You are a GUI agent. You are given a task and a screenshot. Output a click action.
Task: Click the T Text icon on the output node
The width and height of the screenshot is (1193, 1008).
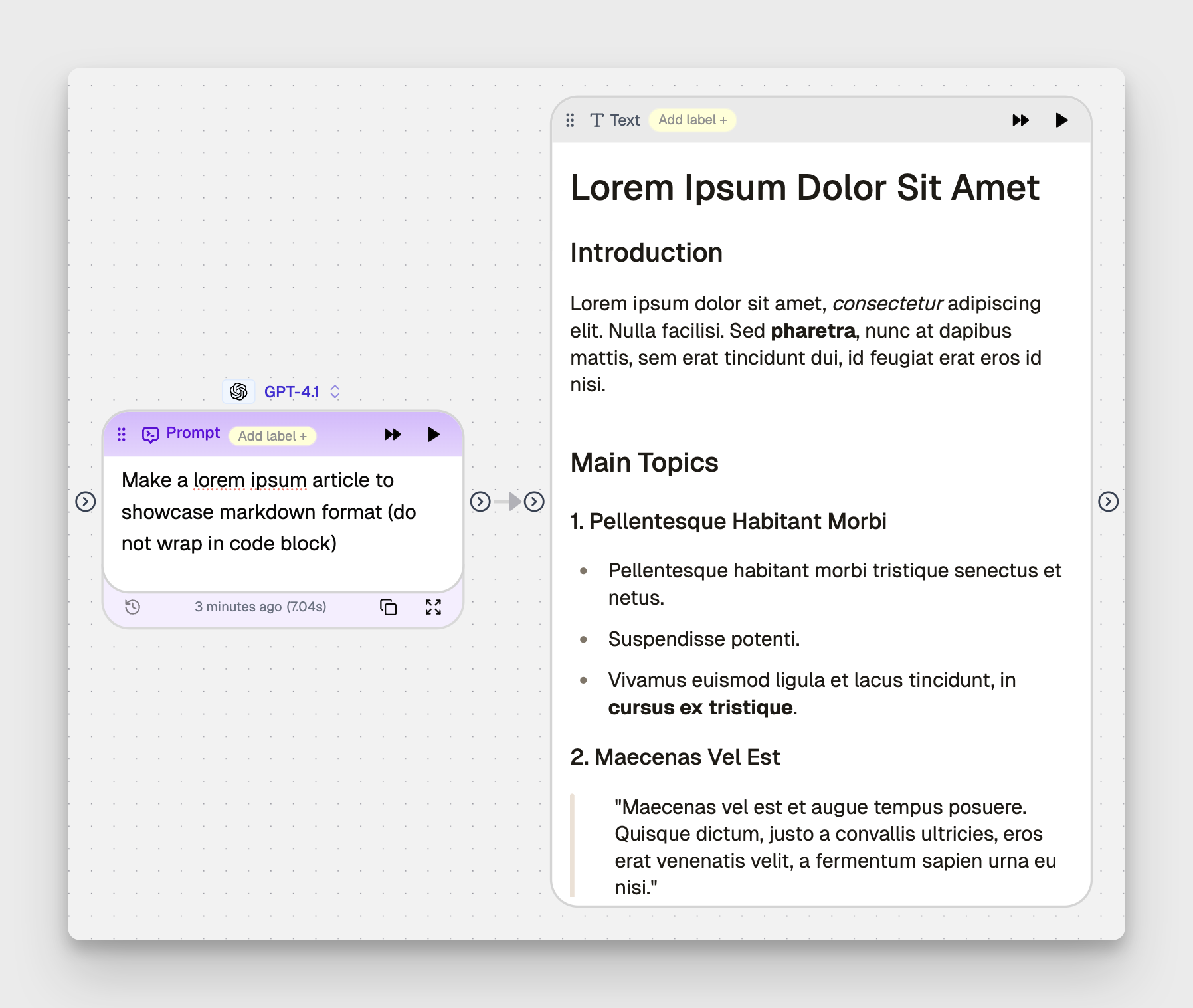[596, 120]
